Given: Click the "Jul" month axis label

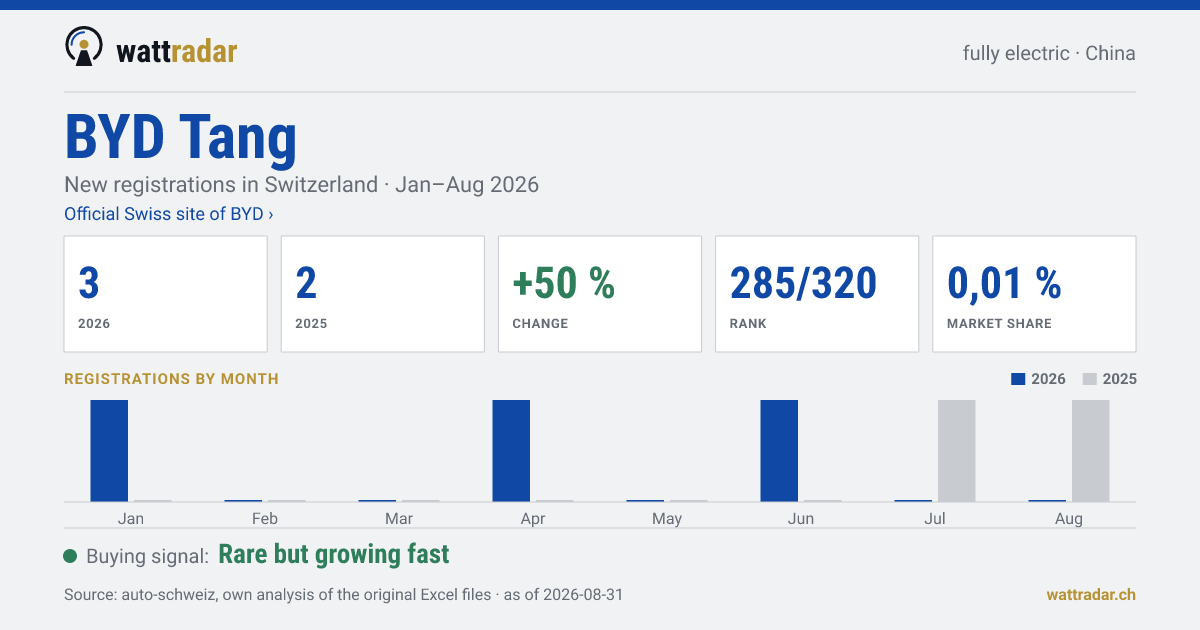Looking at the screenshot, I should (935, 518).
